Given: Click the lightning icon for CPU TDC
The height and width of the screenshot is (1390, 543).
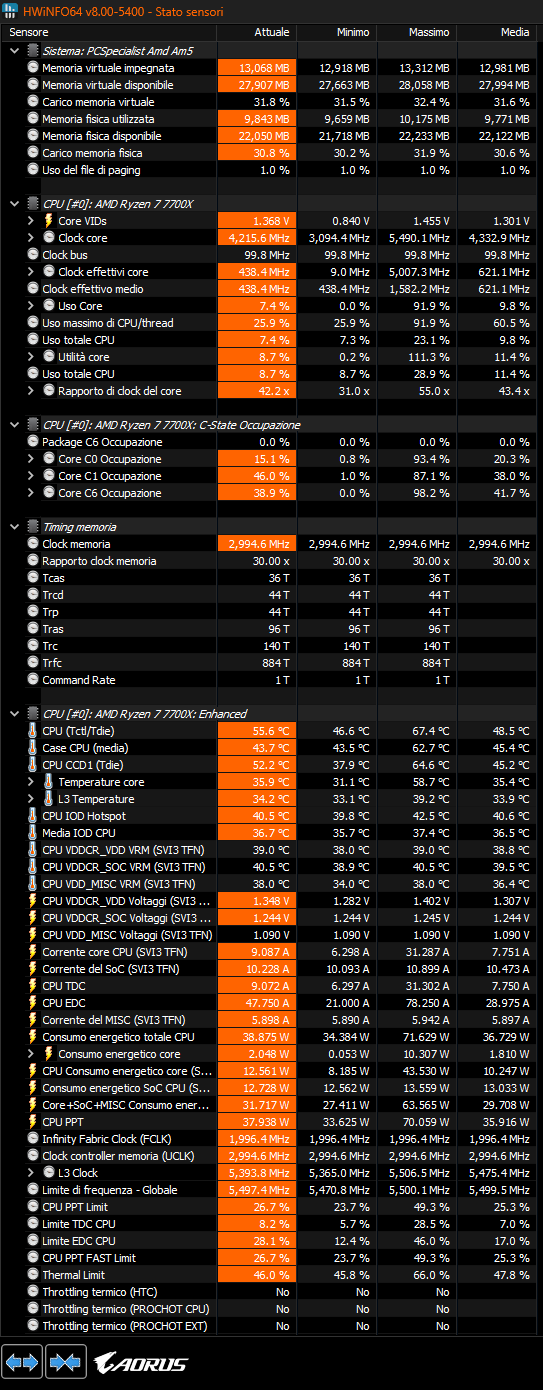Looking at the screenshot, I should (33, 986).
